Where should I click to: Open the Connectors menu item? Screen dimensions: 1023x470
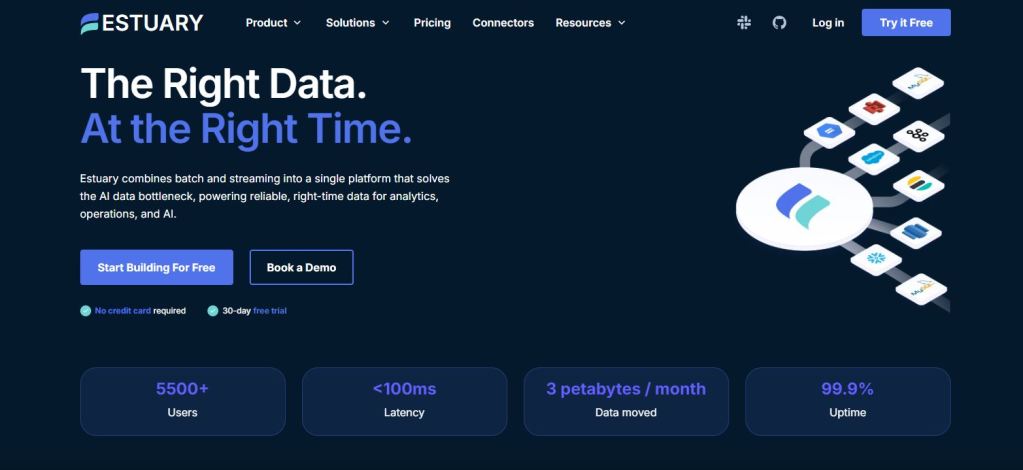pyautogui.click(x=503, y=23)
